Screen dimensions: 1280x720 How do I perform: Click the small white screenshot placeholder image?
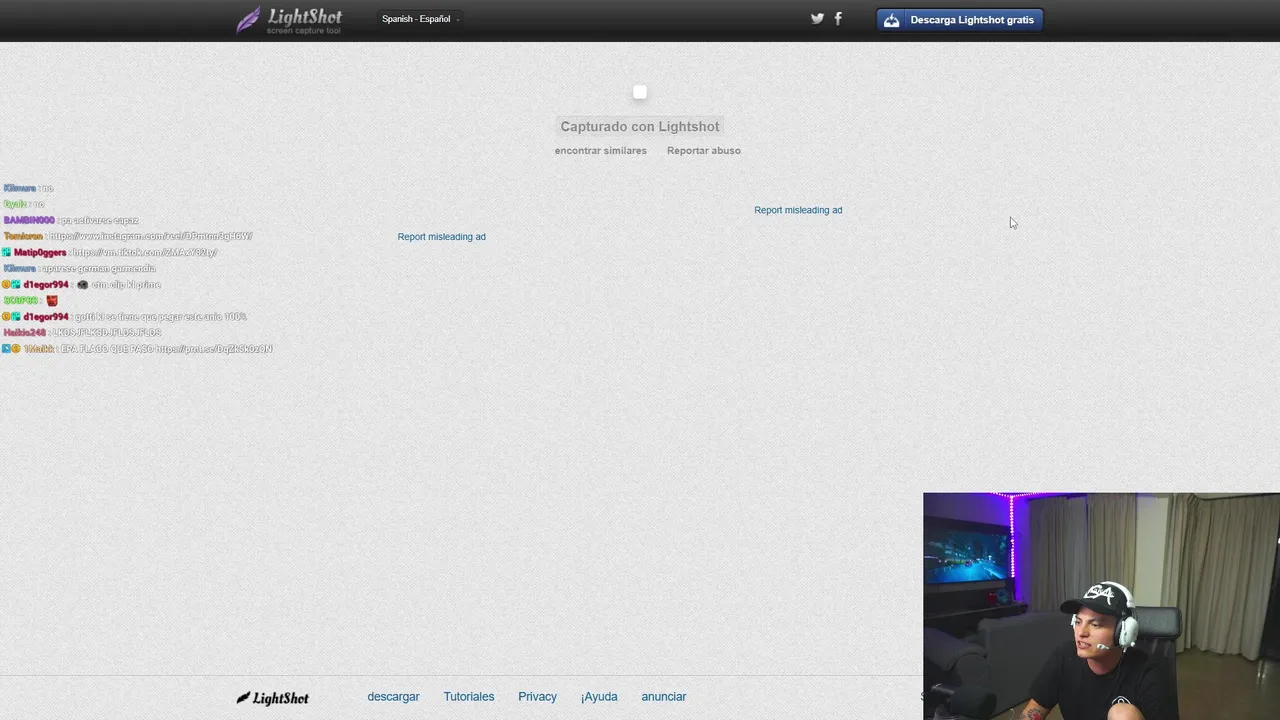[x=640, y=92]
